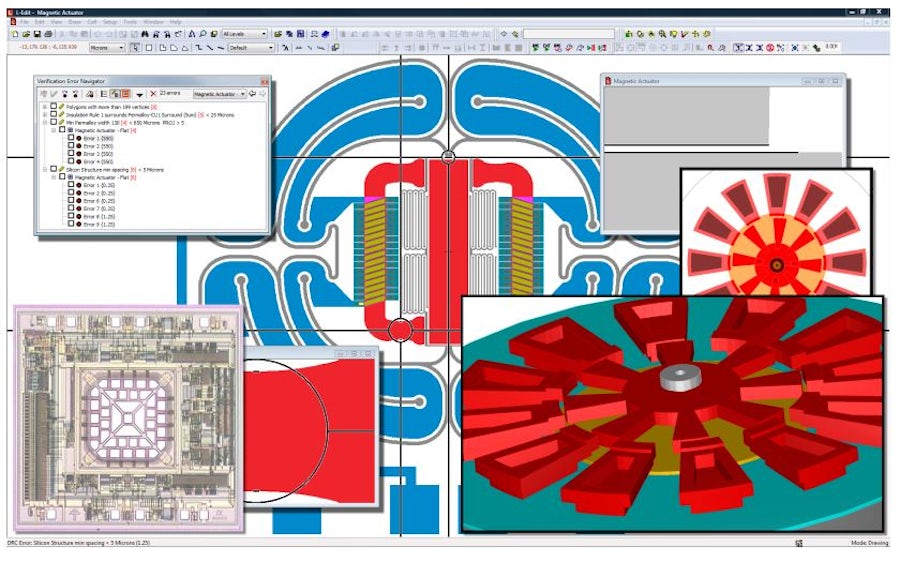Screen dimensions: 900x561
Task: Collapse the 'Min Permalloy width' rule node
Action: pos(45,122)
